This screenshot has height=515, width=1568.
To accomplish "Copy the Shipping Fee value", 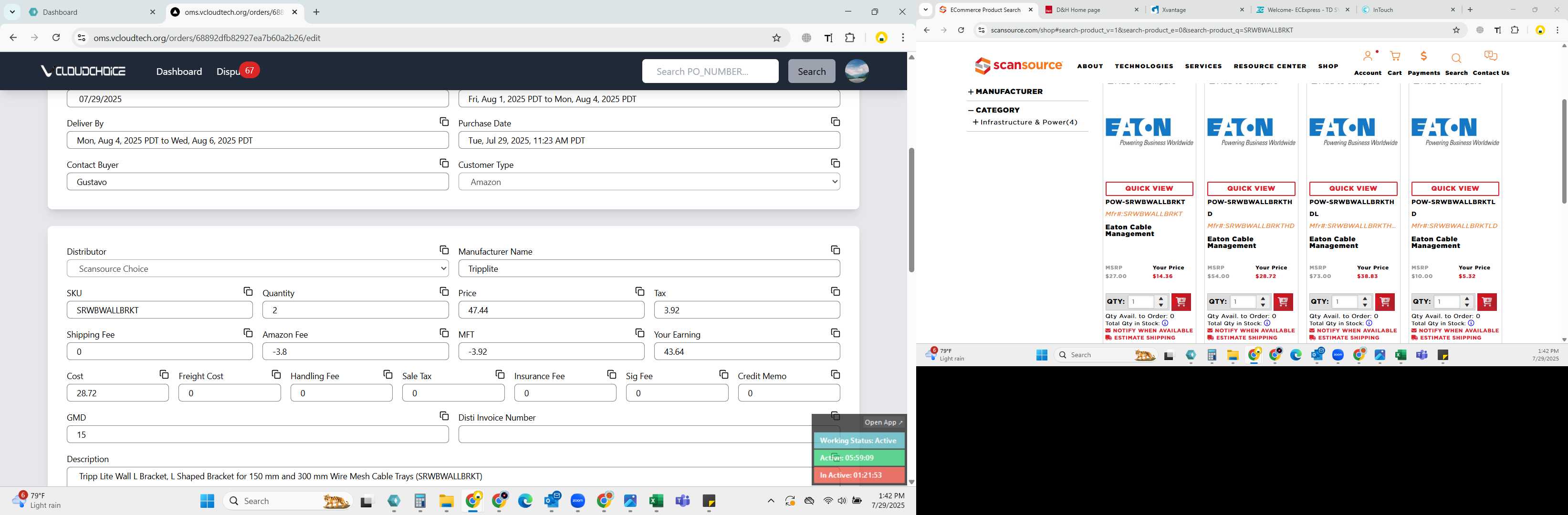I will point(248,333).
